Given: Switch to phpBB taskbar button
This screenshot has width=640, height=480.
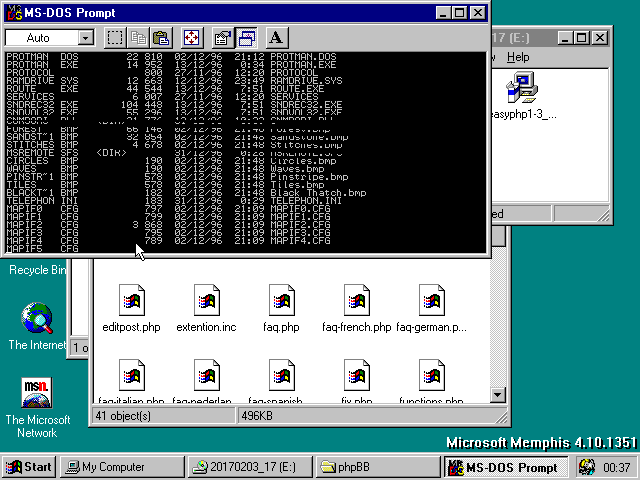Looking at the screenshot, I should 378,467.
